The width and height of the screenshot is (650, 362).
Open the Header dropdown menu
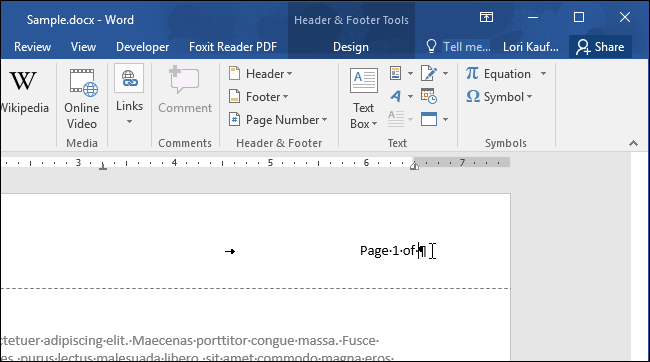click(261, 74)
